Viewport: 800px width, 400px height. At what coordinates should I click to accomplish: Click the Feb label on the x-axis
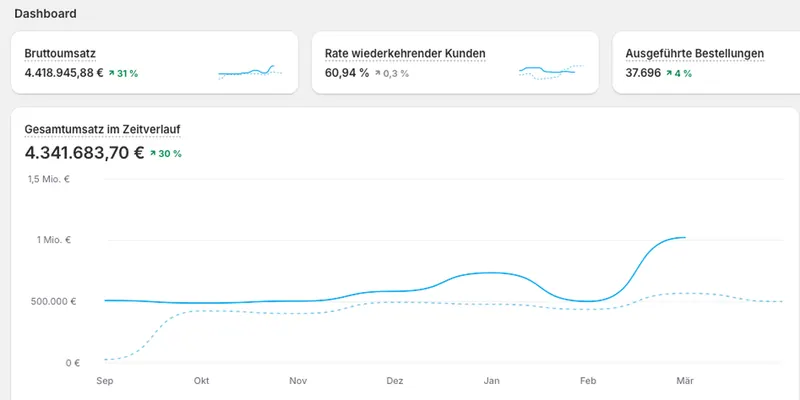[x=588, y=381]
